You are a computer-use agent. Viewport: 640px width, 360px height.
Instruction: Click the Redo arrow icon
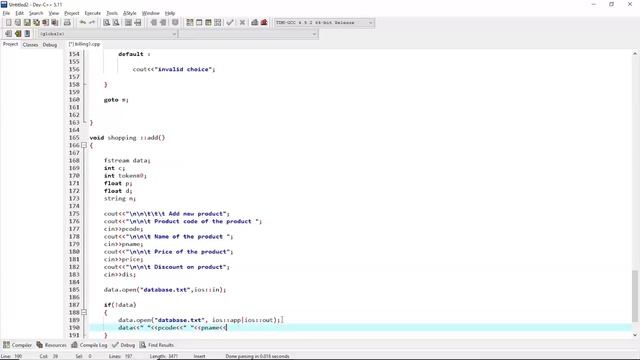pyautogui.click(x=92, y=22)
